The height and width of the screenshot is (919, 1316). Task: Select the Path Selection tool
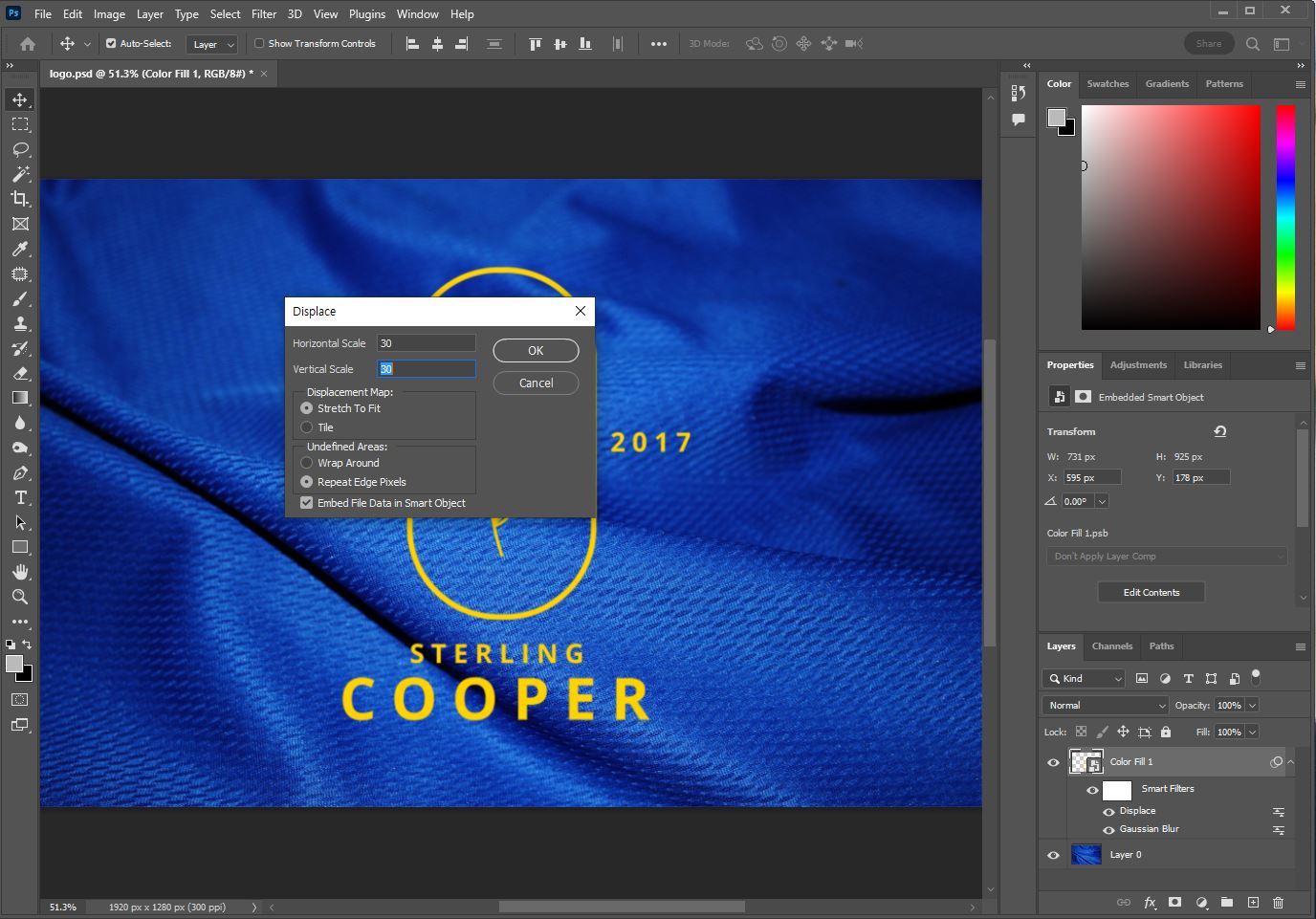coord(20,522)
